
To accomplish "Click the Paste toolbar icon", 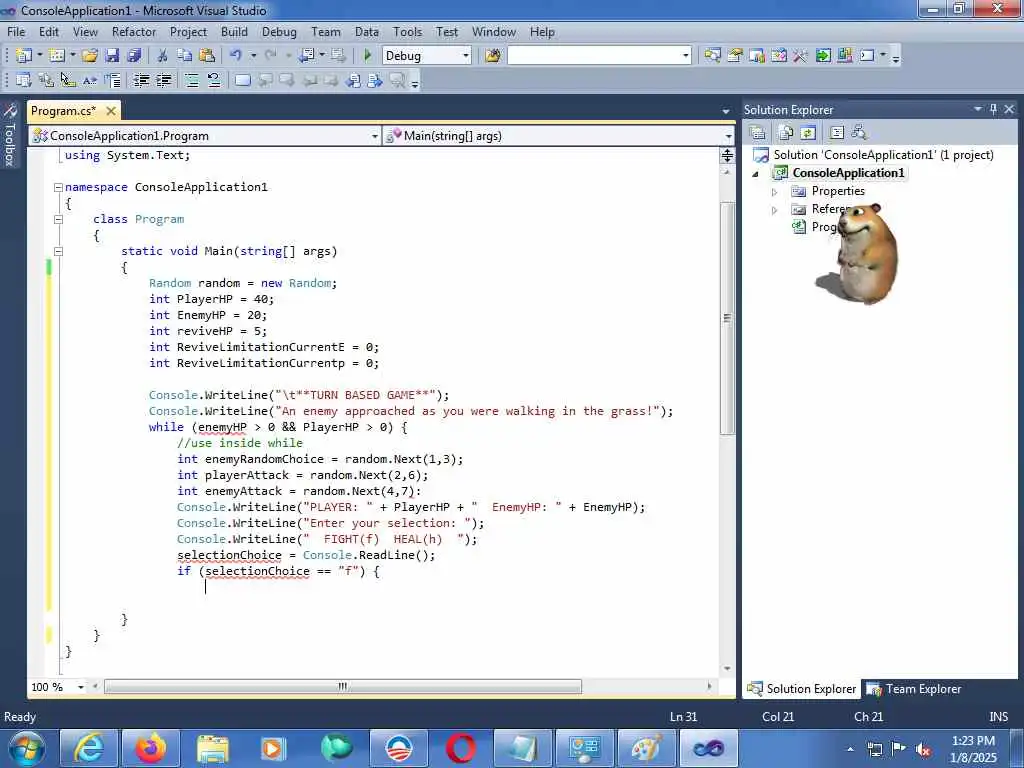I will [x=207, y=56].
